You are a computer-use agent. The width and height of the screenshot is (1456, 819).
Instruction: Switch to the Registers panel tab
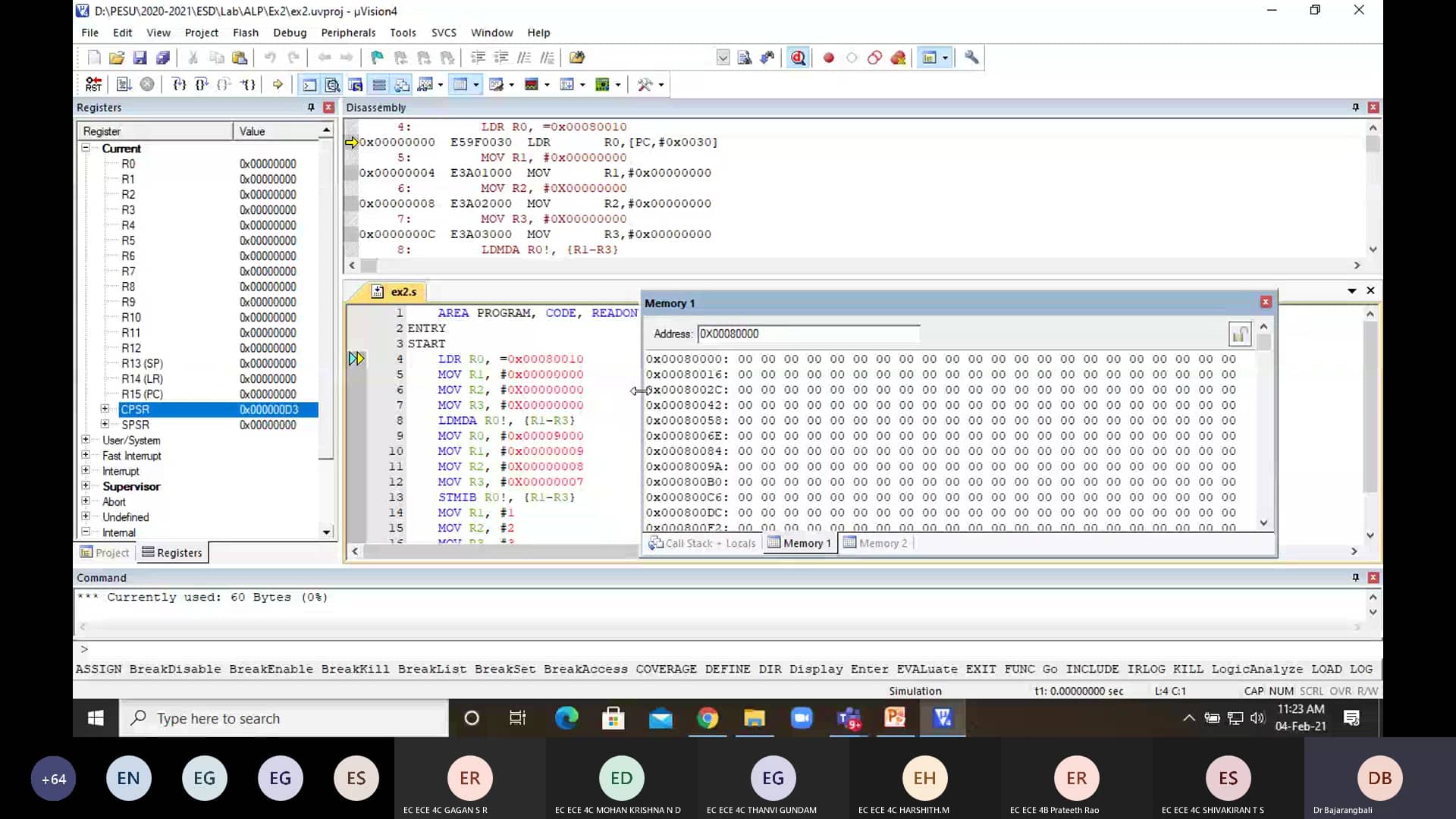click(172, 552)
